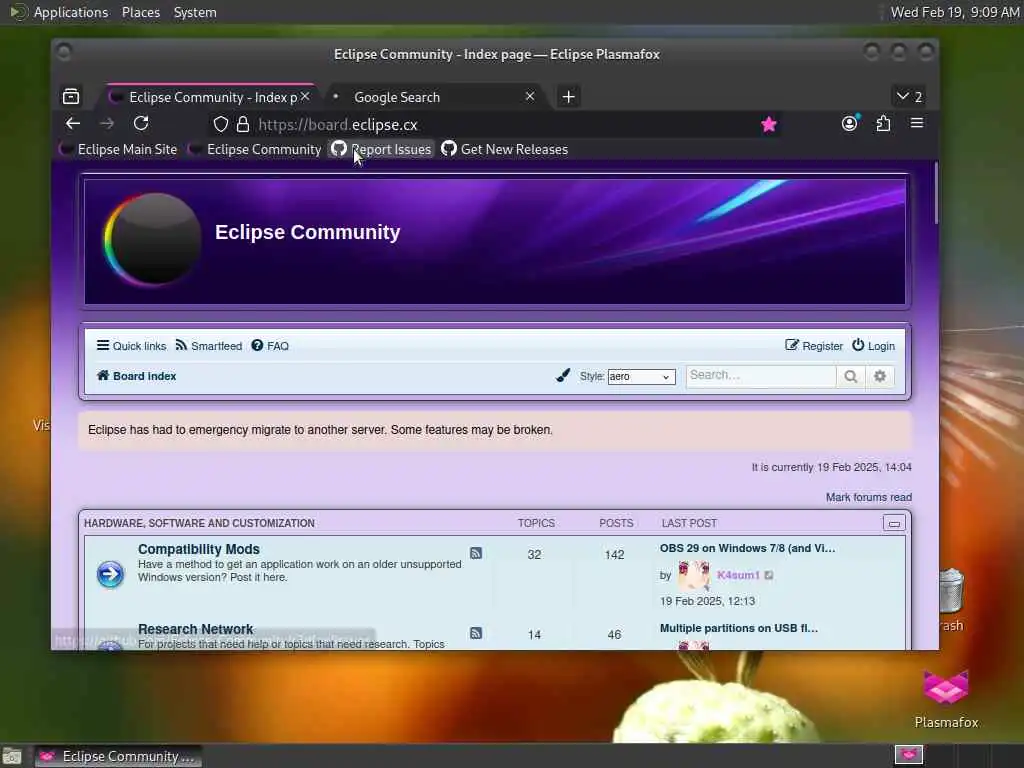Click the Plasmafox workspace icon in bottom panel
Image resolution: width=1024 pixels, height=768 pixels.
tap(908, 755)
